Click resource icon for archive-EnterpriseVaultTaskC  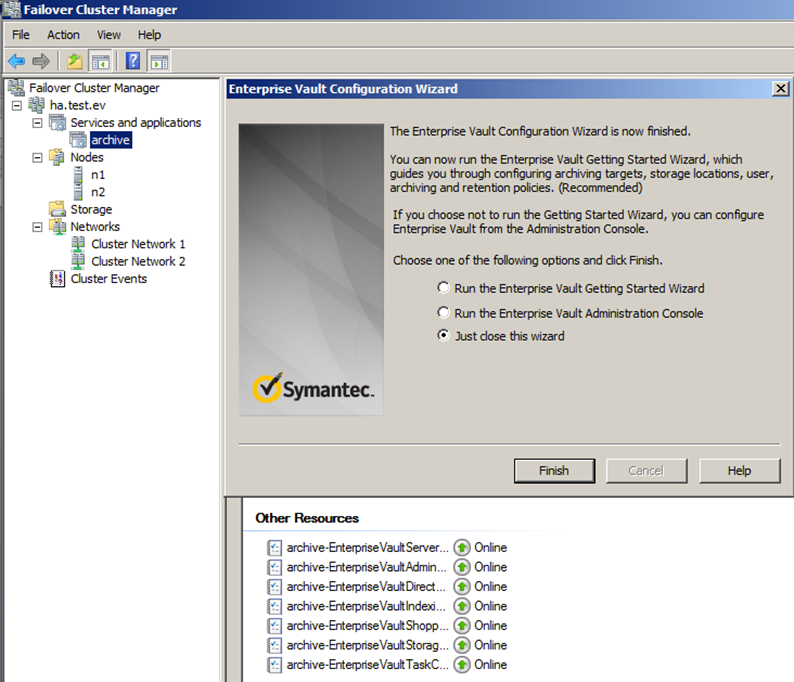click(x=274, y=665)
